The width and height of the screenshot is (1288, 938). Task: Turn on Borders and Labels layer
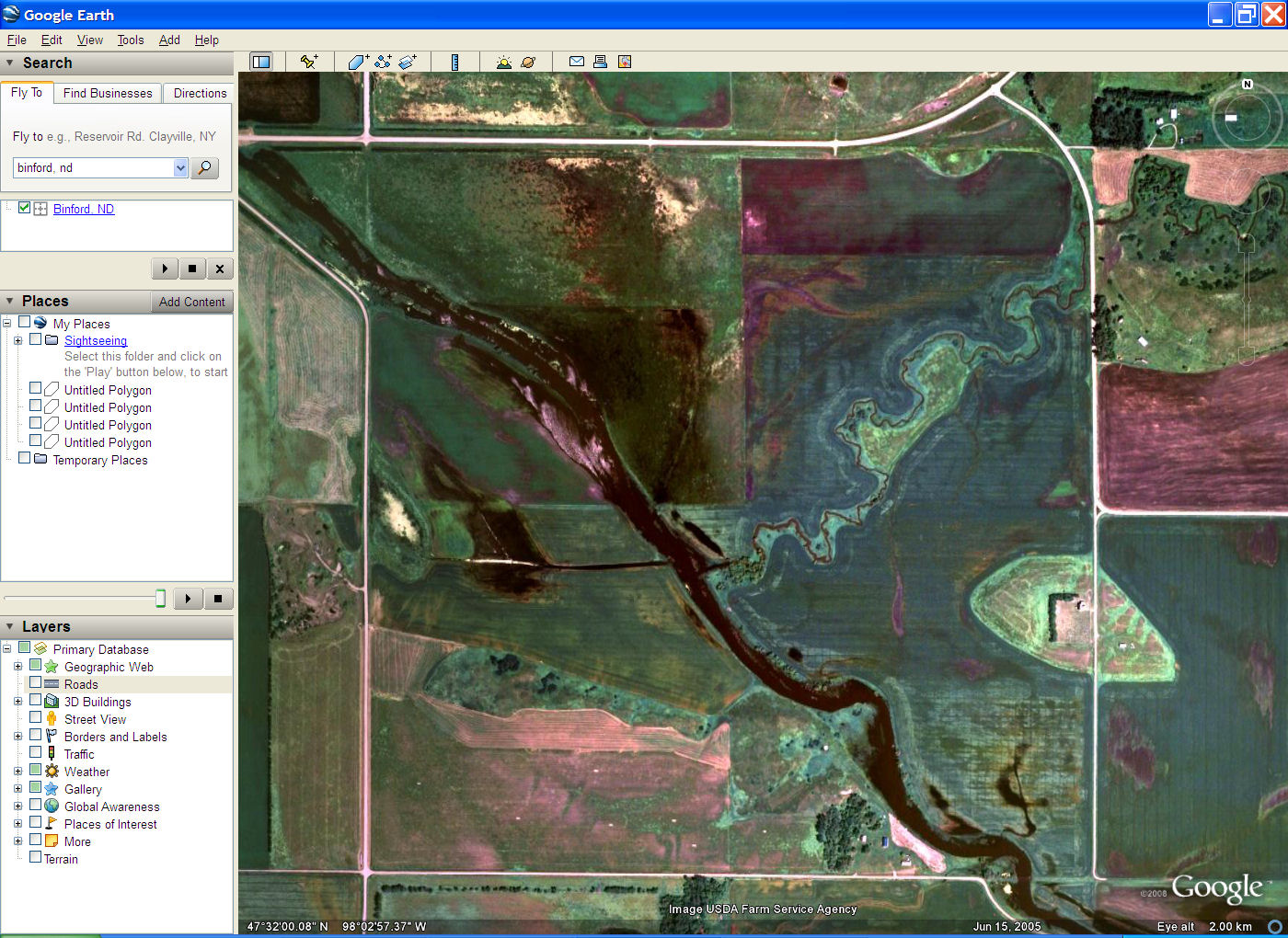[x=36, y=736]
